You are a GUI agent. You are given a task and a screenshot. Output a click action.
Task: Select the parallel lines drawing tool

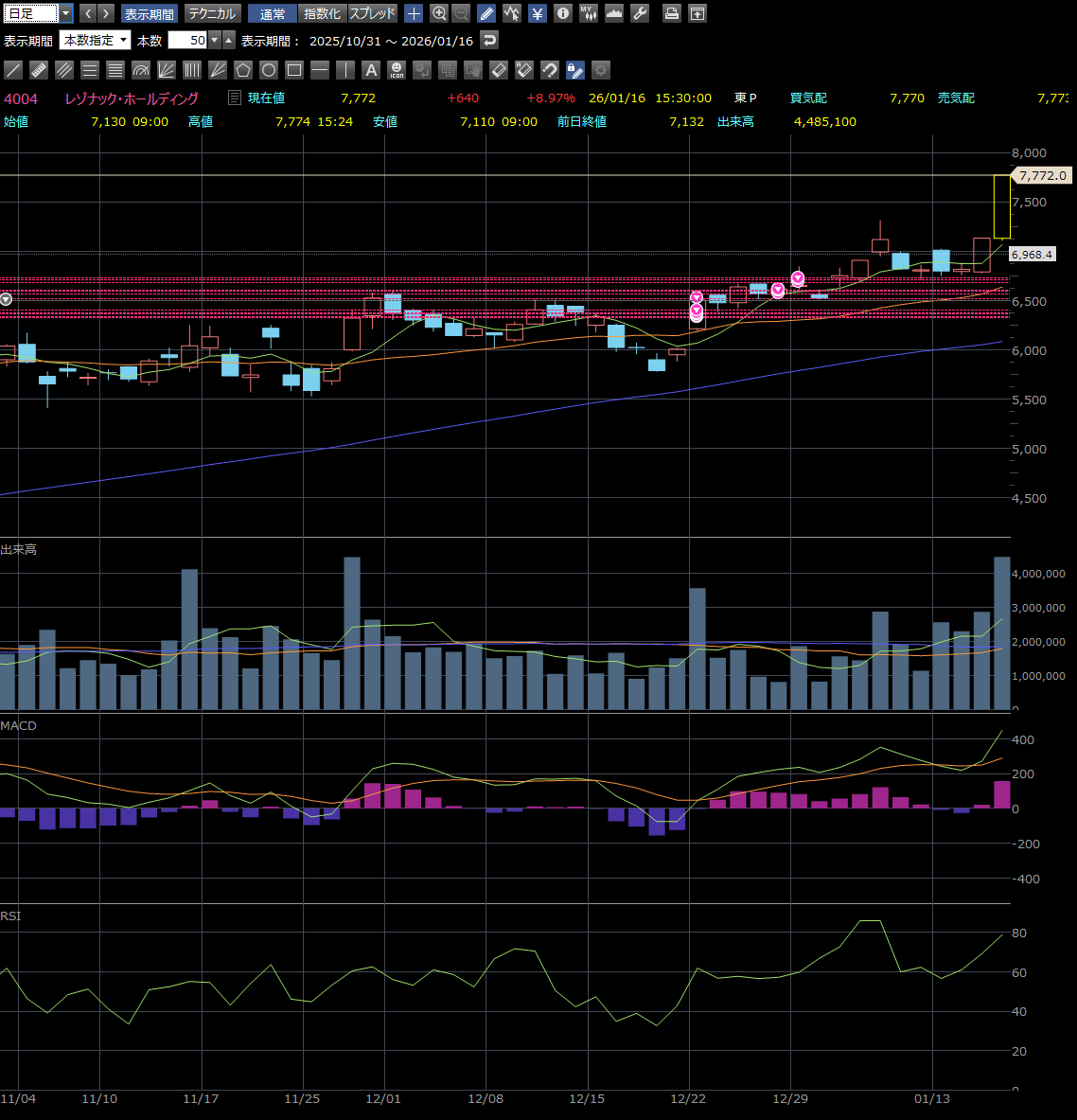click(x=64, y=69)
